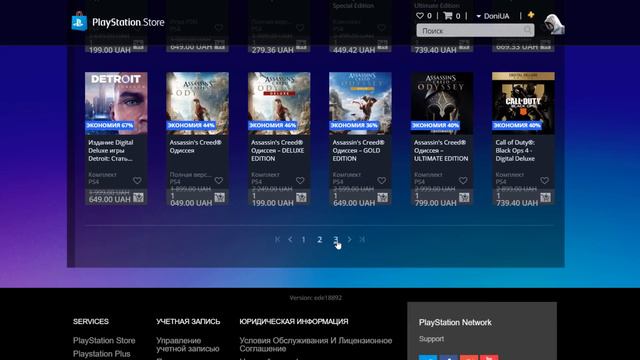Jump to first page of results
The image size is (640, 360).
[x=278, y=239]
